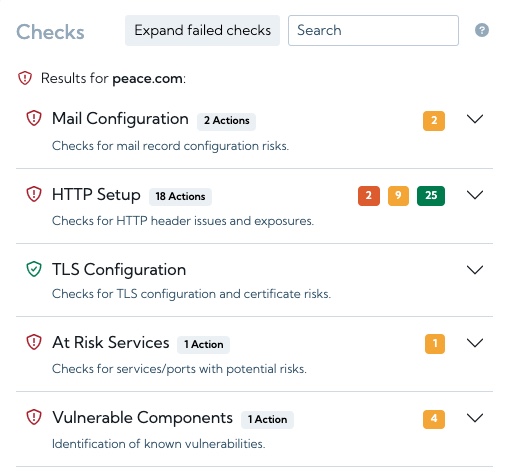Click the Mail Configuration red shield icon
507x476 pixels.
(34, 118)
